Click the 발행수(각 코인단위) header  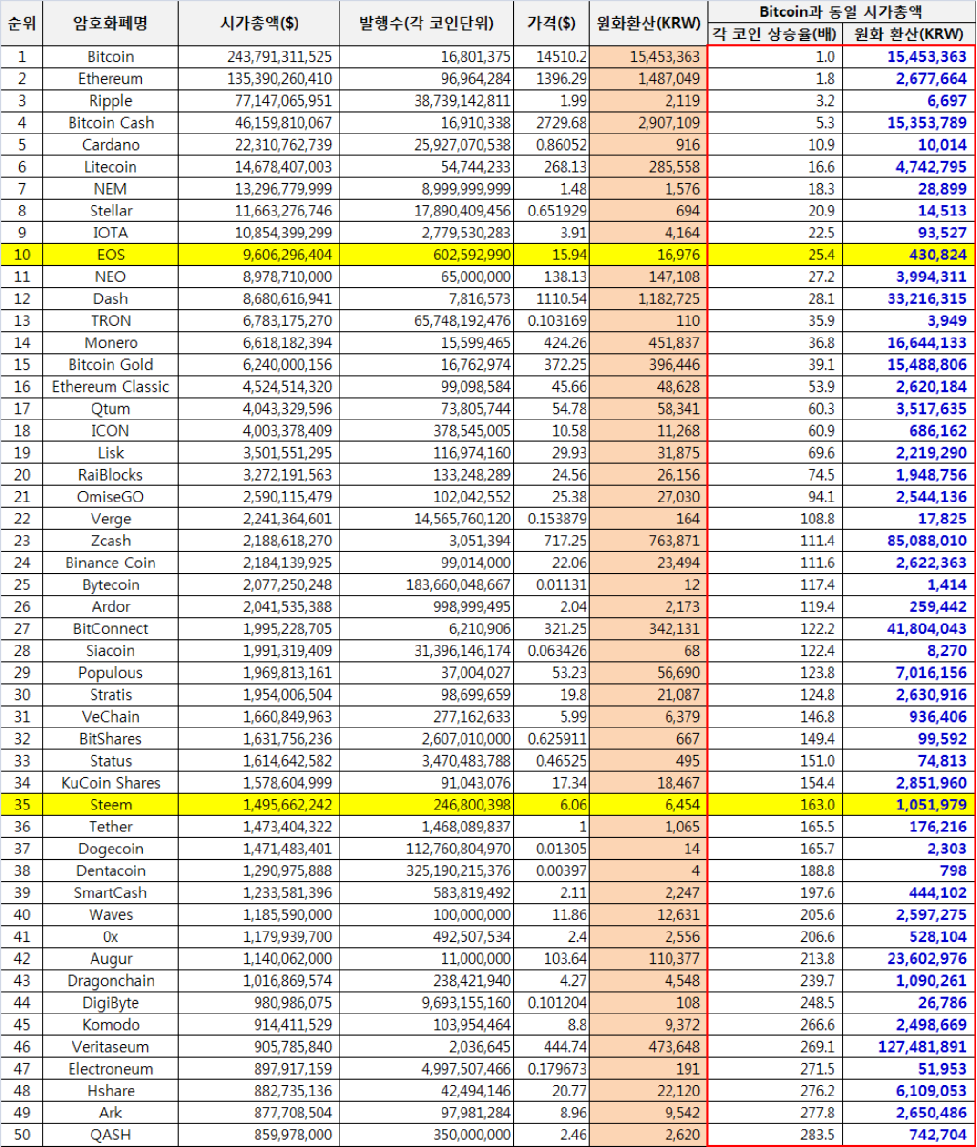coord(426,23)
